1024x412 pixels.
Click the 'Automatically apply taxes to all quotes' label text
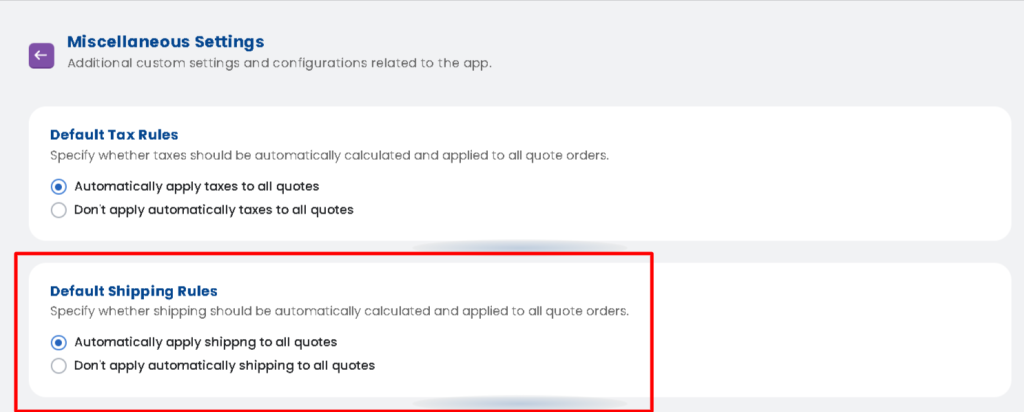click(196, 186)
